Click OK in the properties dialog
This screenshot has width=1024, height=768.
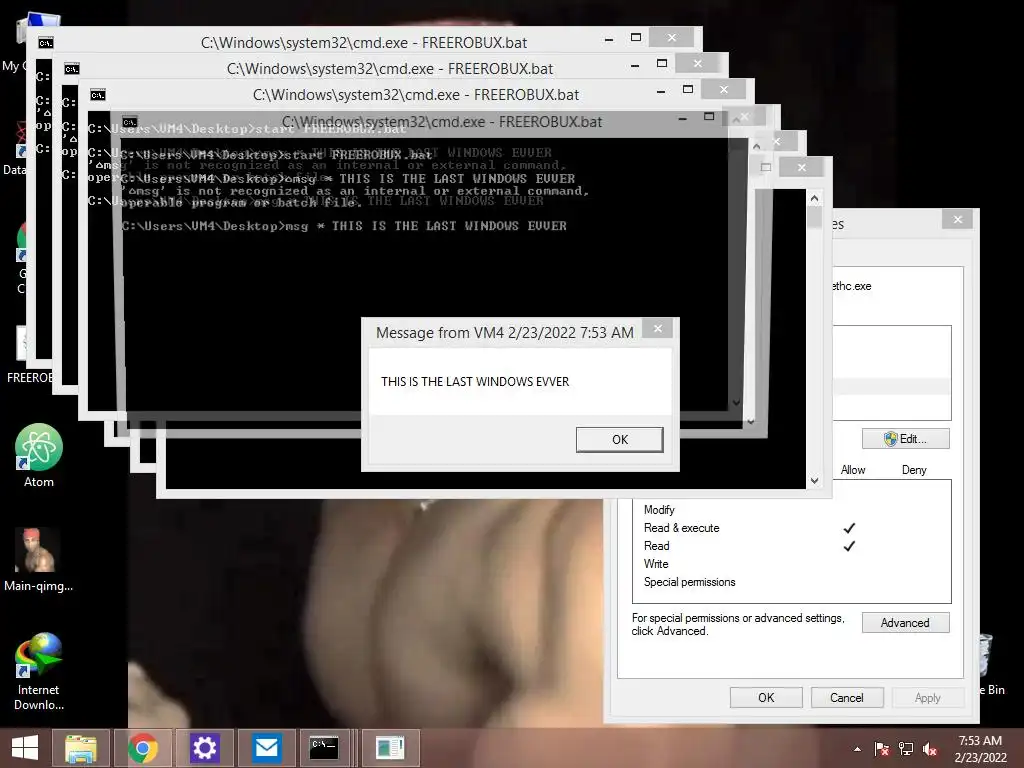click(x=766, y=697)
